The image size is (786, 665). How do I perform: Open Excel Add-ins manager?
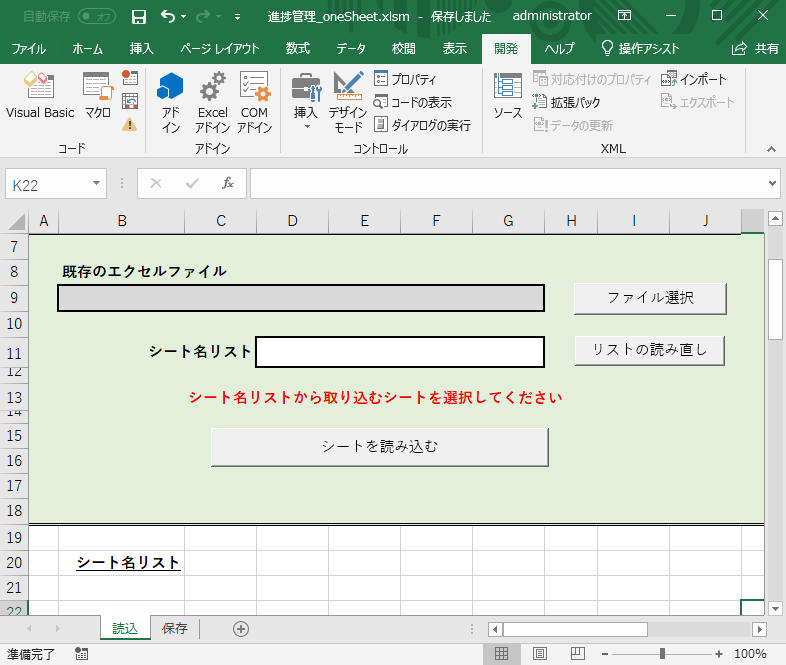[212, 102]
